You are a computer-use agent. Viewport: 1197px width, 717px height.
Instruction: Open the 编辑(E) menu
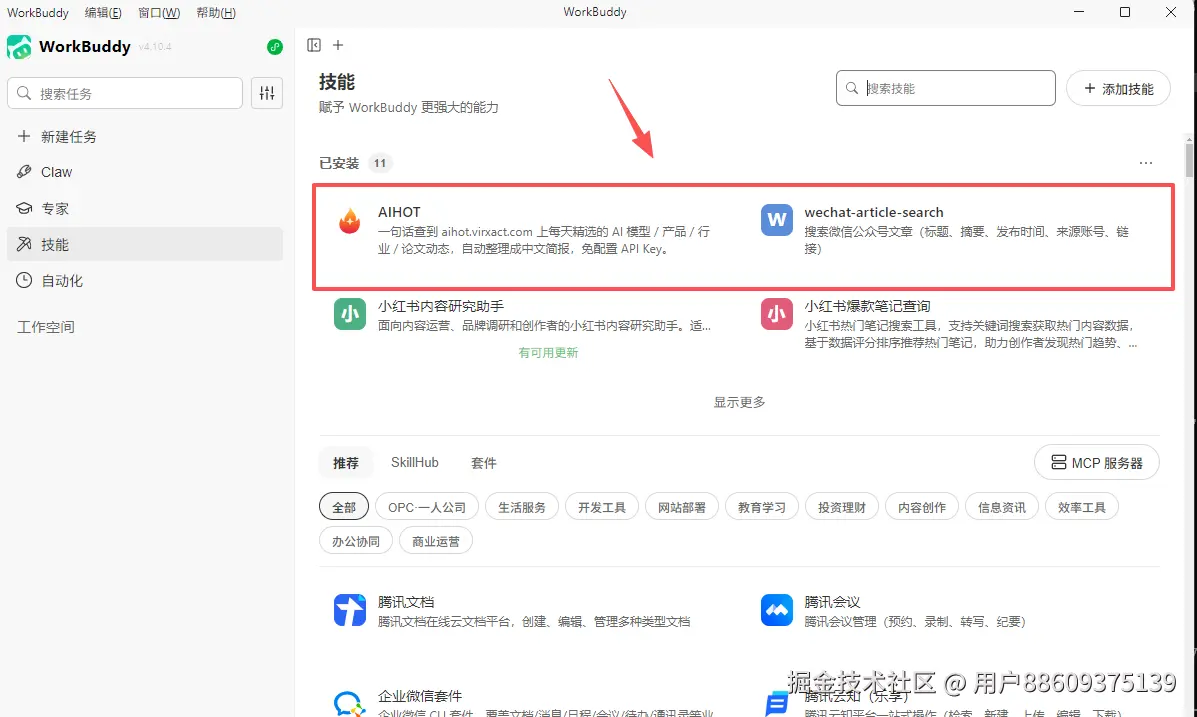pos(103,12)
